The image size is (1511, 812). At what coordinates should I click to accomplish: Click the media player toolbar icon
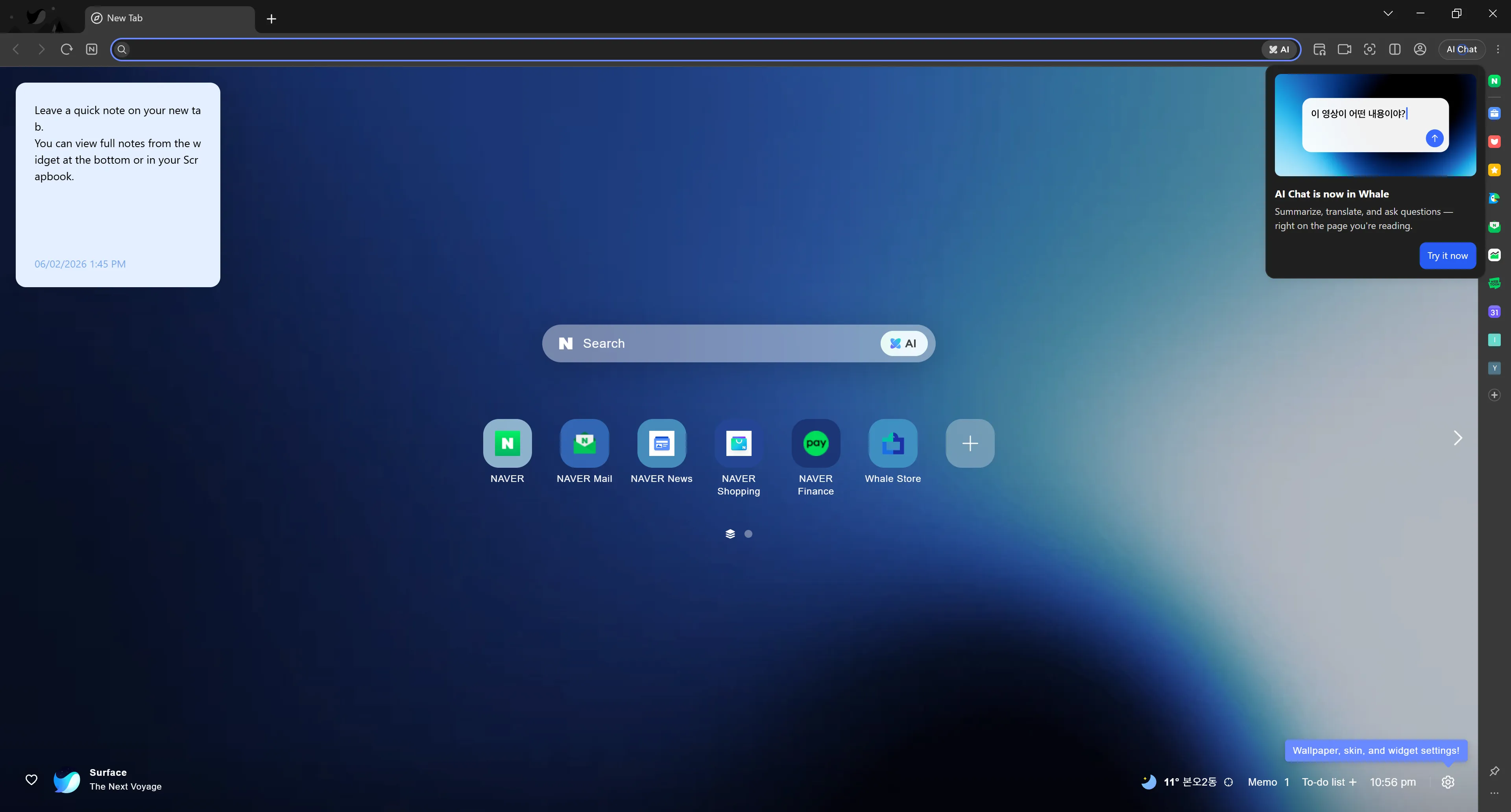point(1319,49)
